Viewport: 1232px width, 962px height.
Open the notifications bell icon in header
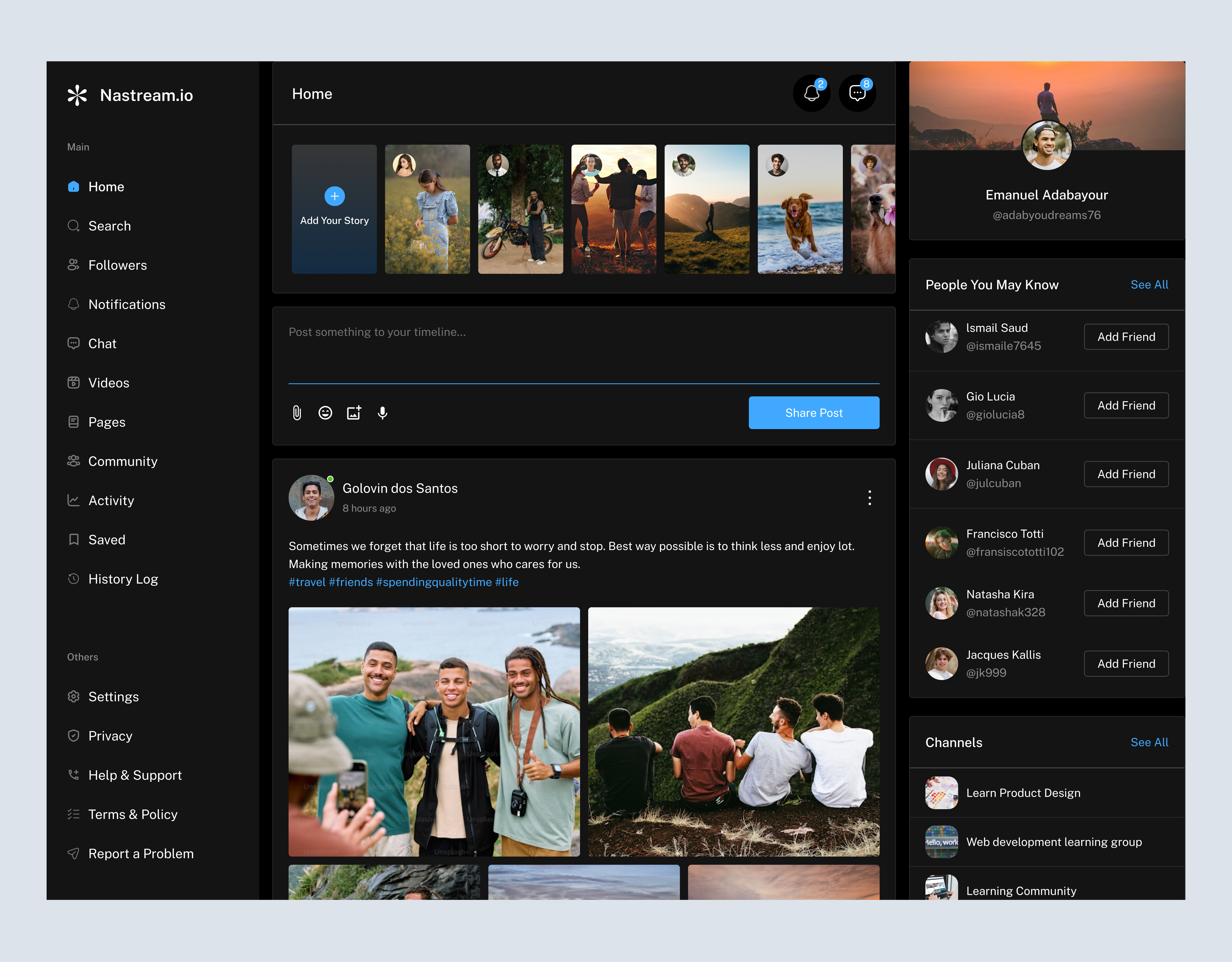pyautogui.click(x=812, y=93)
